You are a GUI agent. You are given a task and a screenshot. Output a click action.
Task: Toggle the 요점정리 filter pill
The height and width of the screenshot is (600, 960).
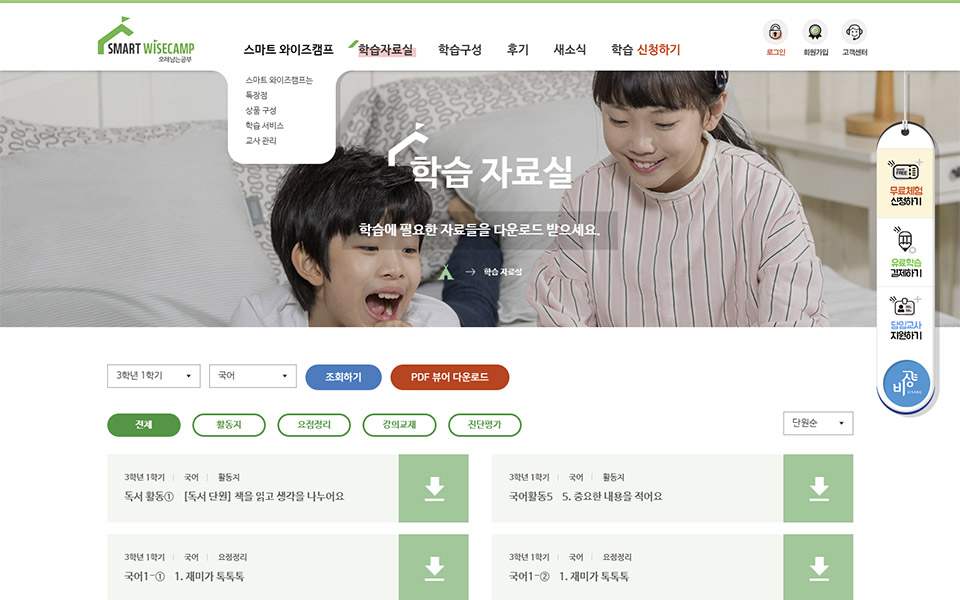314,425
